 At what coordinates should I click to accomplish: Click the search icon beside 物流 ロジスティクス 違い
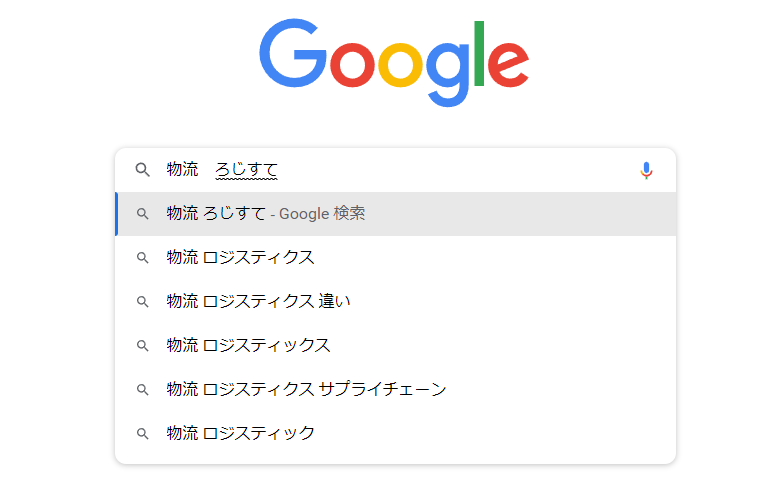pos(143,302)
